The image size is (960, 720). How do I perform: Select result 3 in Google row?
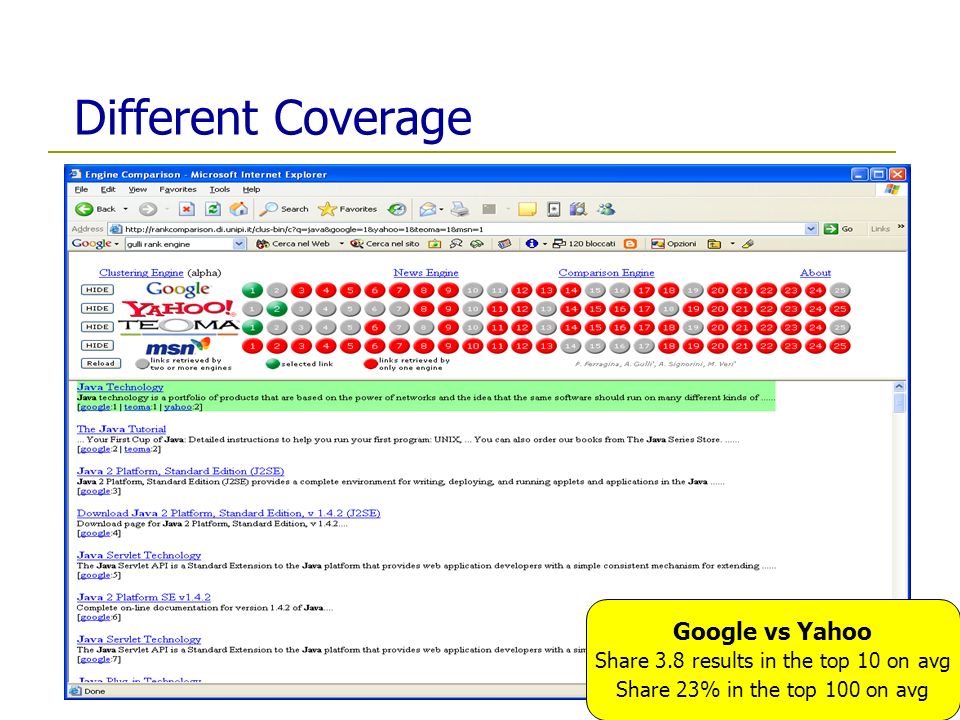[x=301, y=291]
